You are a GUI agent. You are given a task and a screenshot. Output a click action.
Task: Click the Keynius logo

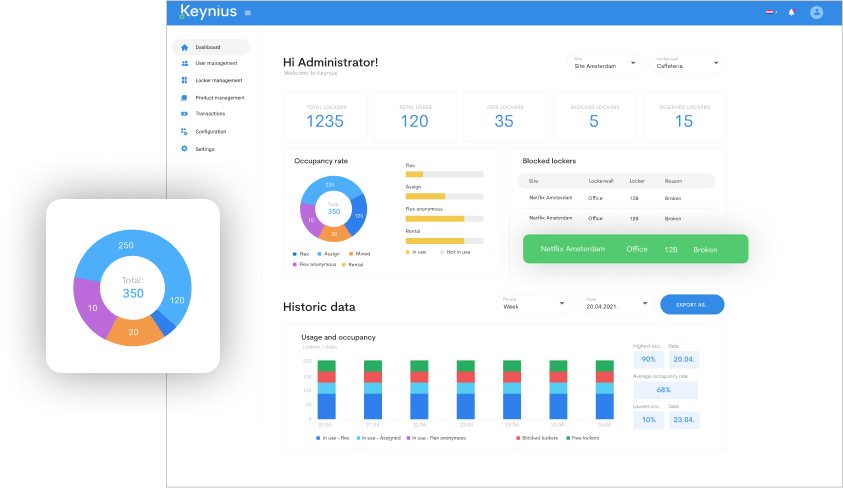pos(207,13)
